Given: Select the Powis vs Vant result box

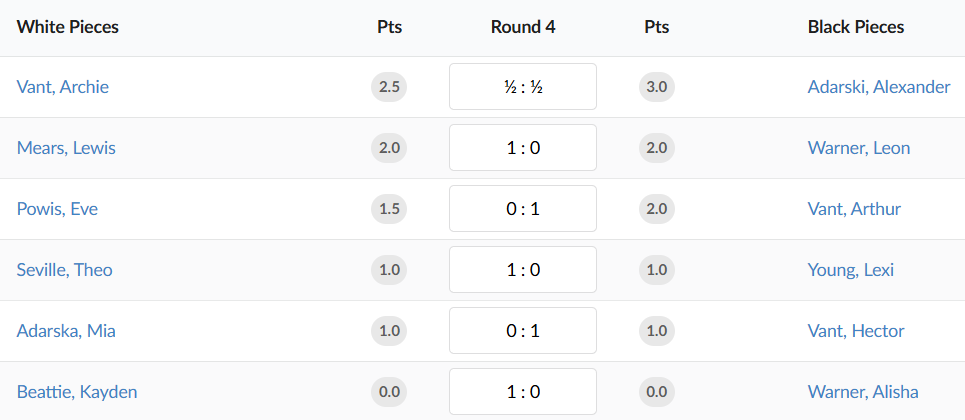Looking at the screenshot, I should coord(523,209).
